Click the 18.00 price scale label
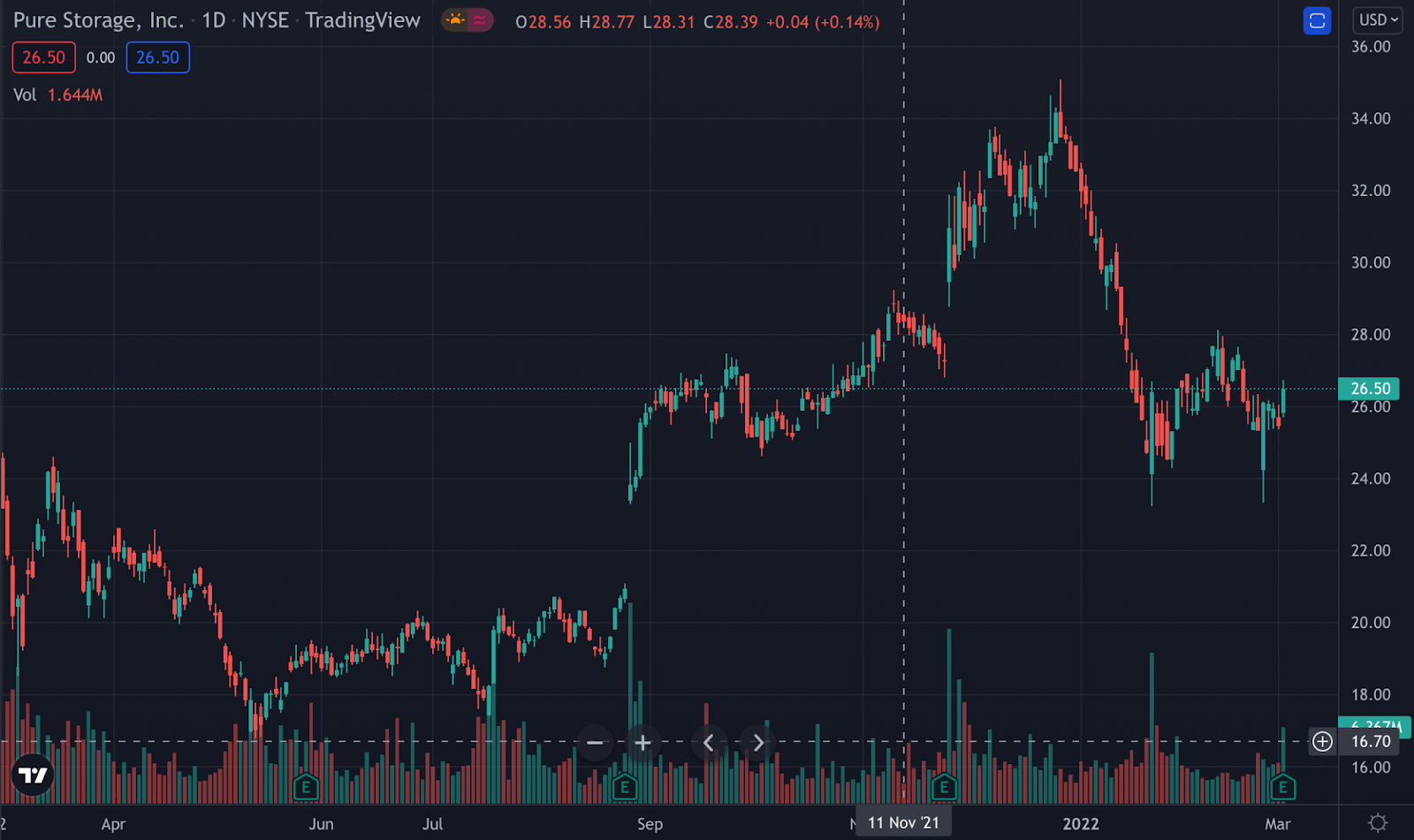 [x=1371, y=695]
